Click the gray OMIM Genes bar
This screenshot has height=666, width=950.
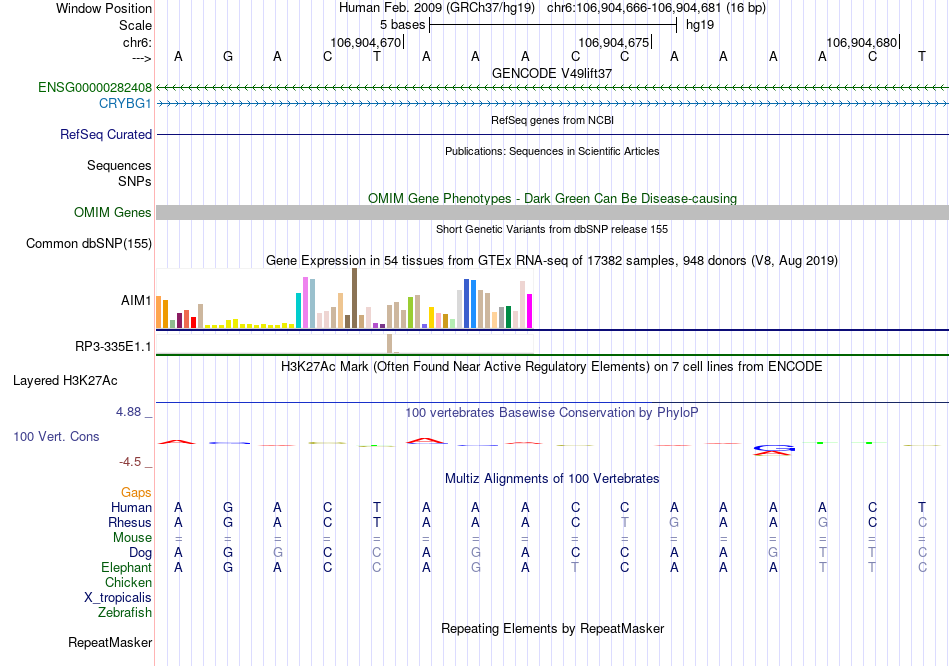553,213
